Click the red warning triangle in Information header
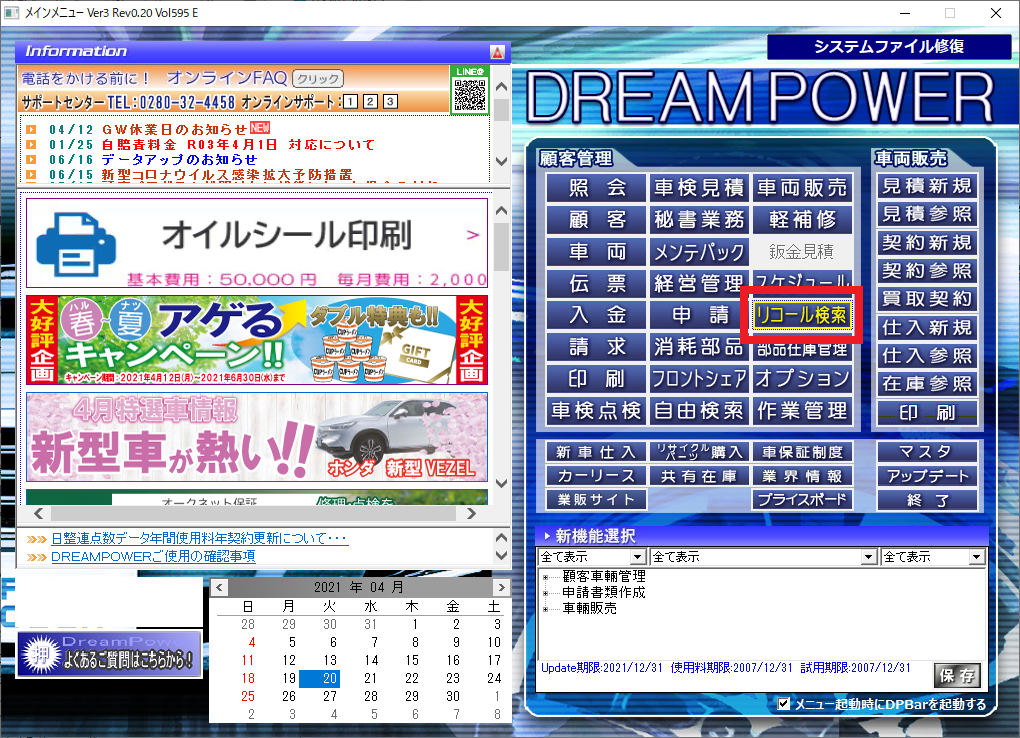 497,52
